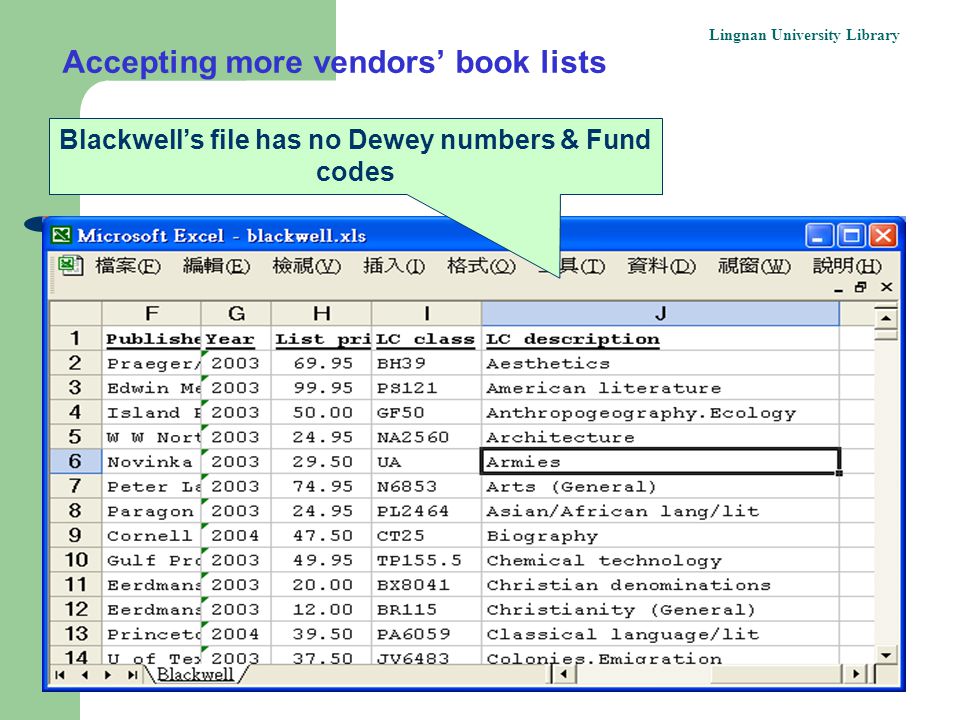Select column I header
The height and width of the screenshot is (720, 960).
[x=427, y=313]
